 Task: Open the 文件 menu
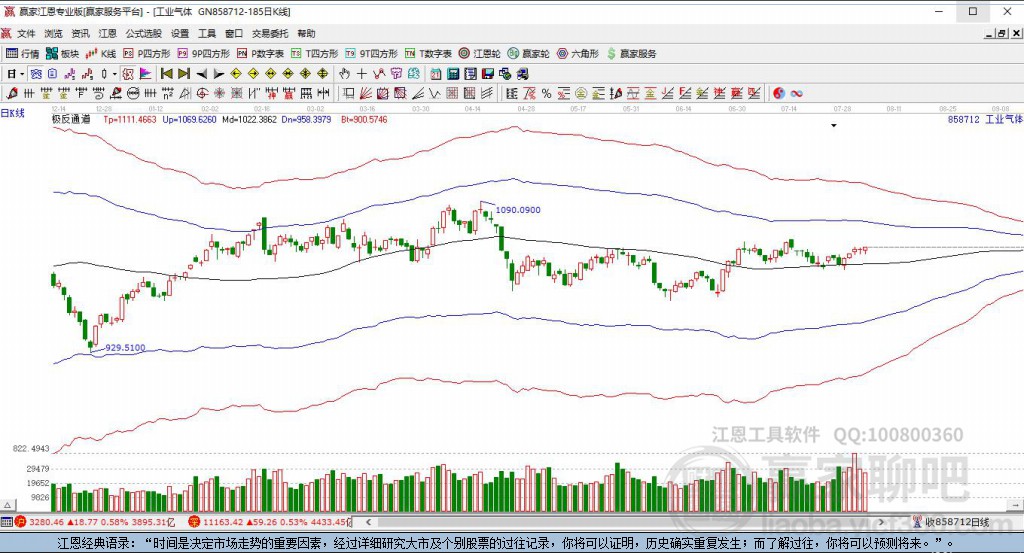pyautogui.click(x=26, y=33)
